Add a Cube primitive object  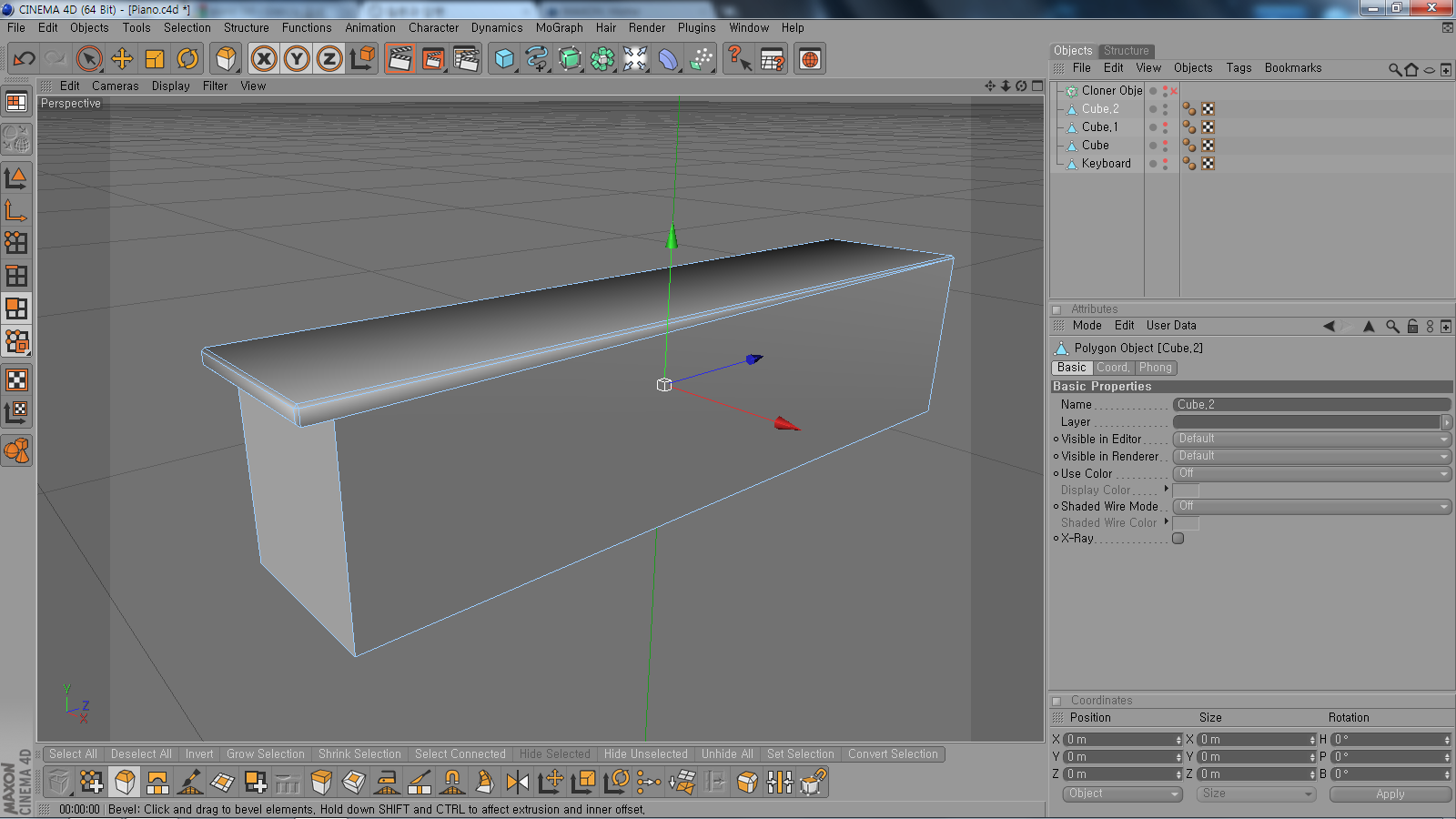coord(504,59)
